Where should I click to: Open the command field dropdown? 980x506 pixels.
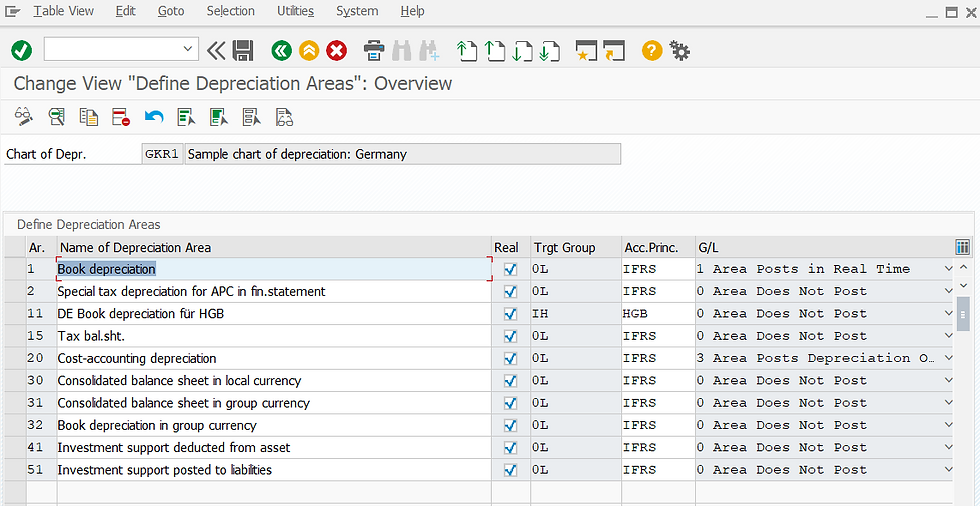(x=187, y=49)
